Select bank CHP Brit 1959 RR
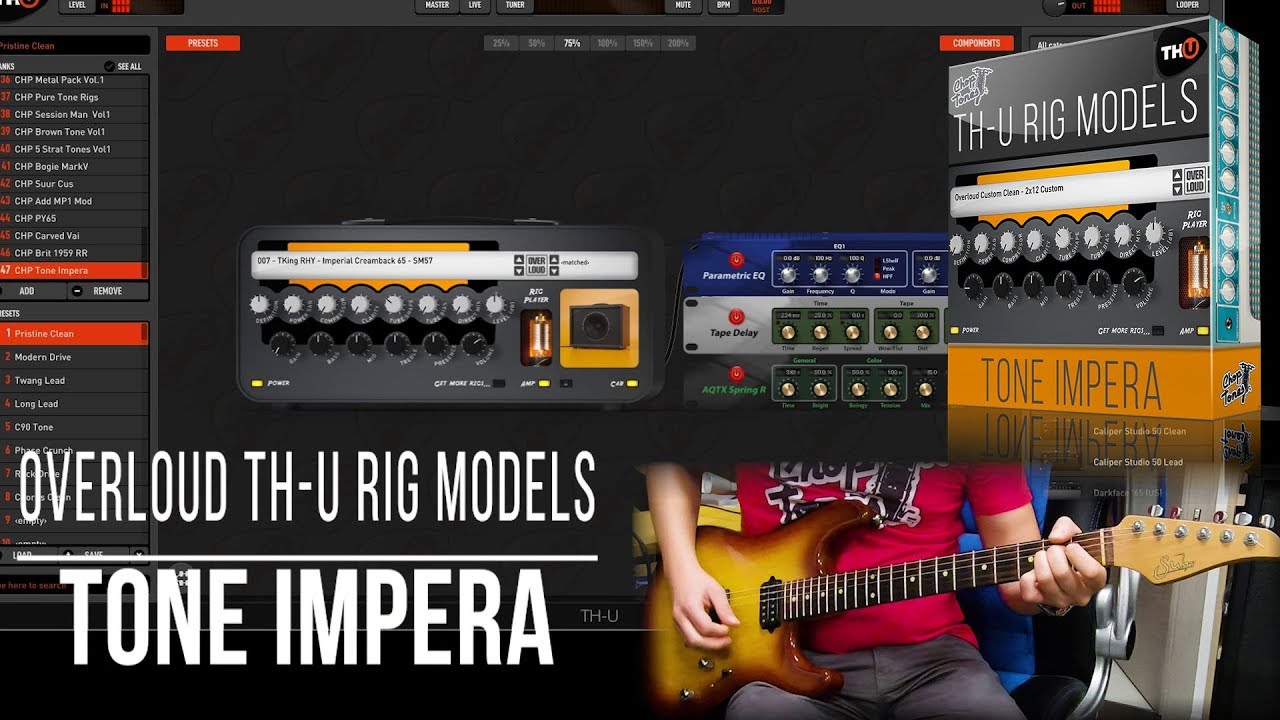This screenshot has height=720, width=1280. [74, 253]
